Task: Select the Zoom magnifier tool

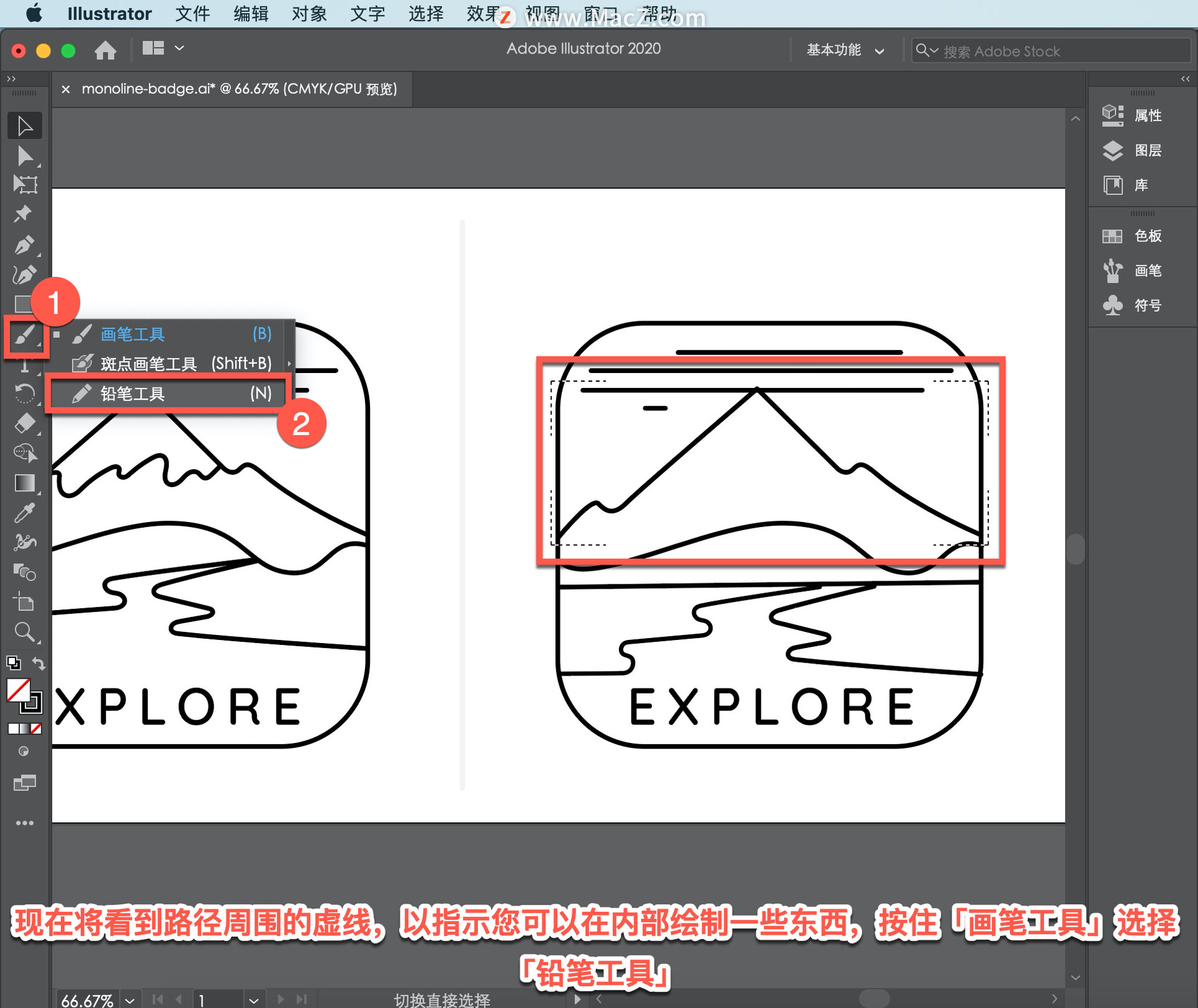Action: click(25, 632)
